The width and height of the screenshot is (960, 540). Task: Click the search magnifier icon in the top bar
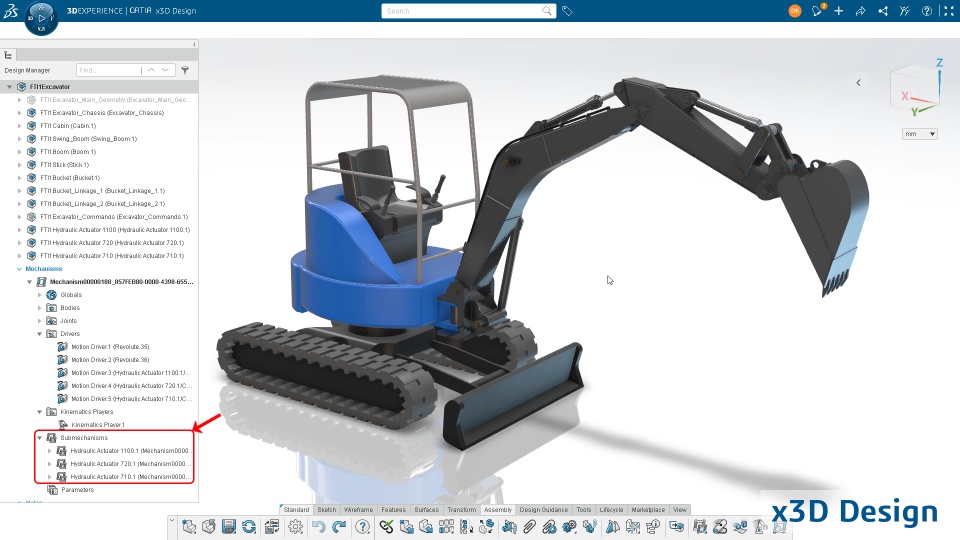pos(546,11)
